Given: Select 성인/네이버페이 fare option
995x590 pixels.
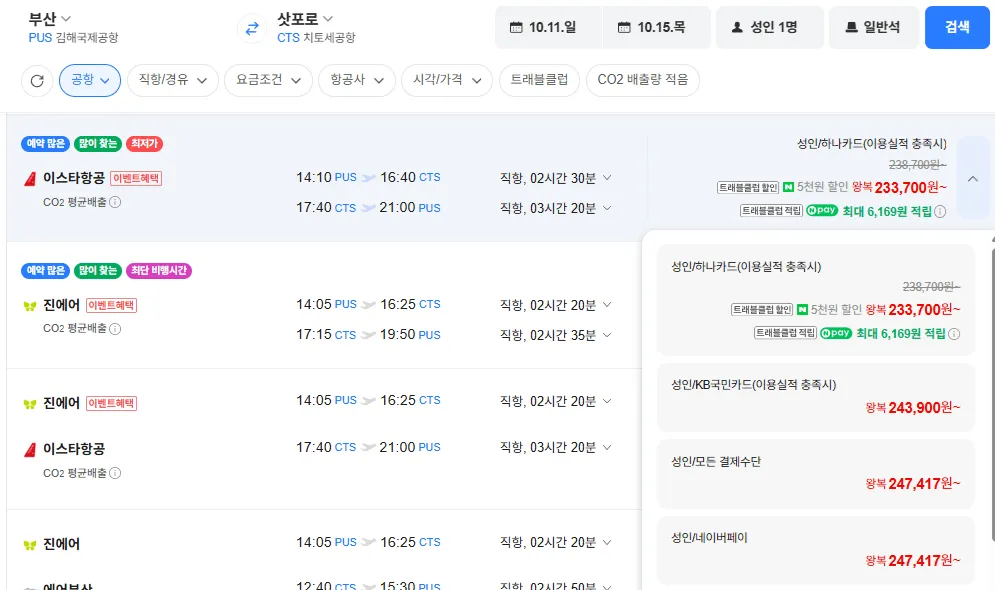Looking at the screenshot, I should point(815,550).
